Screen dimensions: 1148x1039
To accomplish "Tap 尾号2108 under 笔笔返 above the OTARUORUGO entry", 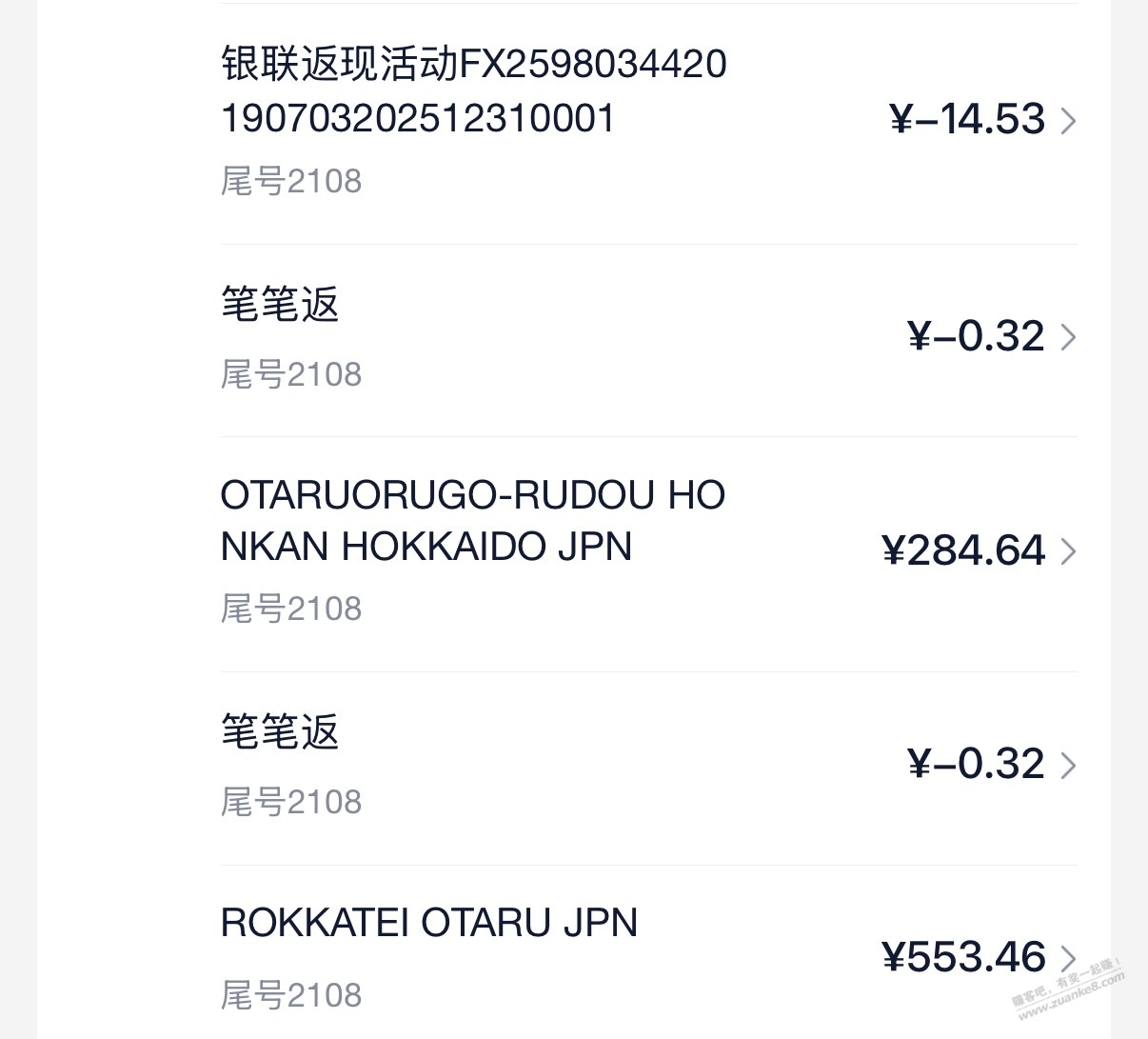I will 291,374.
